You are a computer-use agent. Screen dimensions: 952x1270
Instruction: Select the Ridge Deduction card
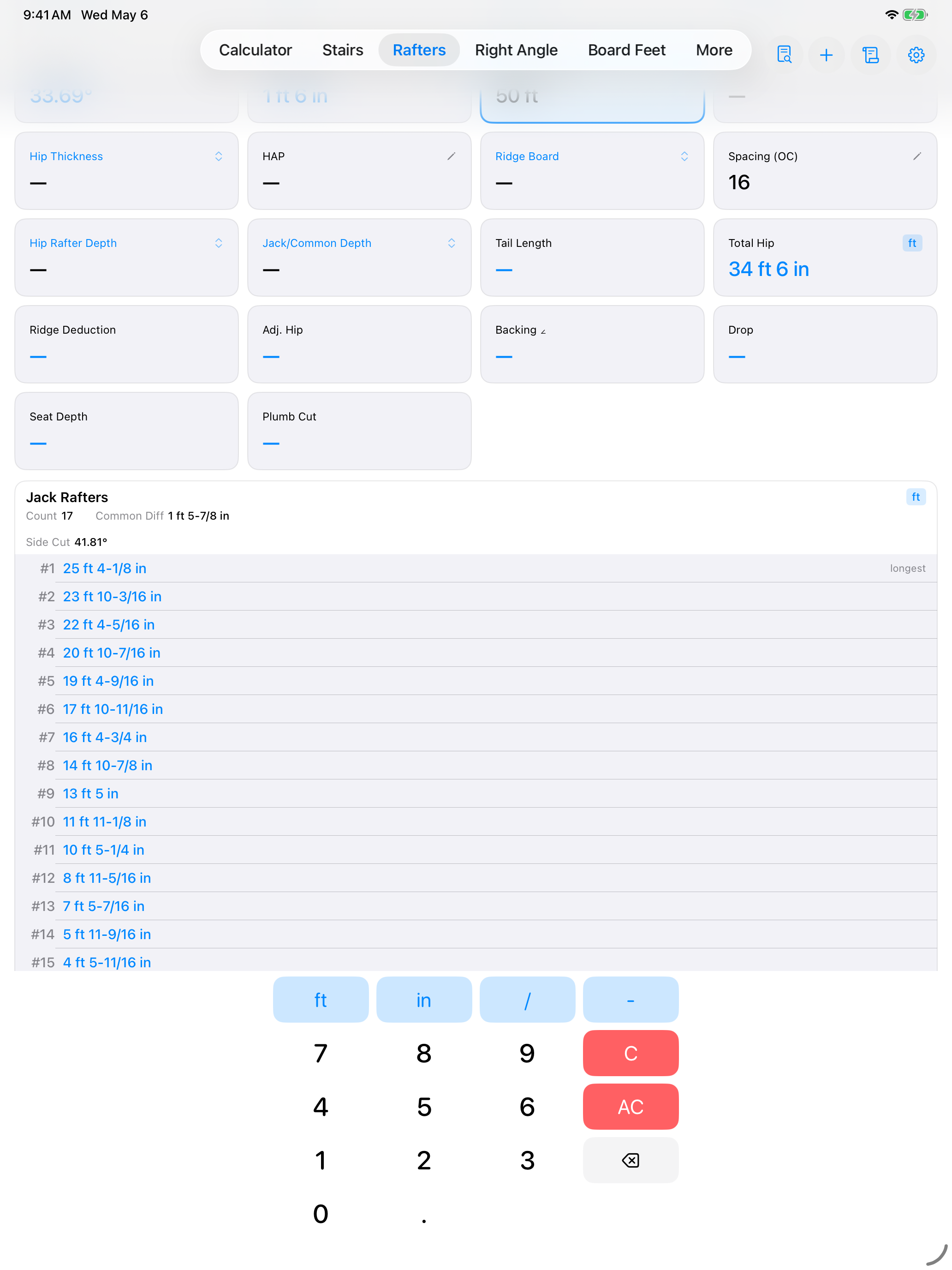point(126,344)
